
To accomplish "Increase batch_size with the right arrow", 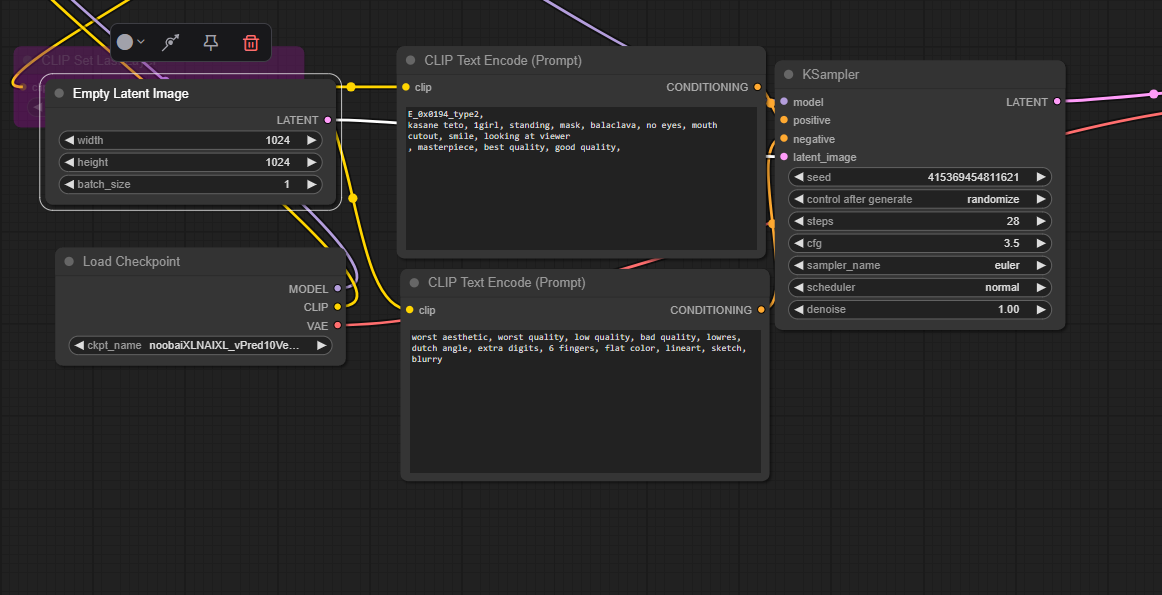I will point(311,184).
